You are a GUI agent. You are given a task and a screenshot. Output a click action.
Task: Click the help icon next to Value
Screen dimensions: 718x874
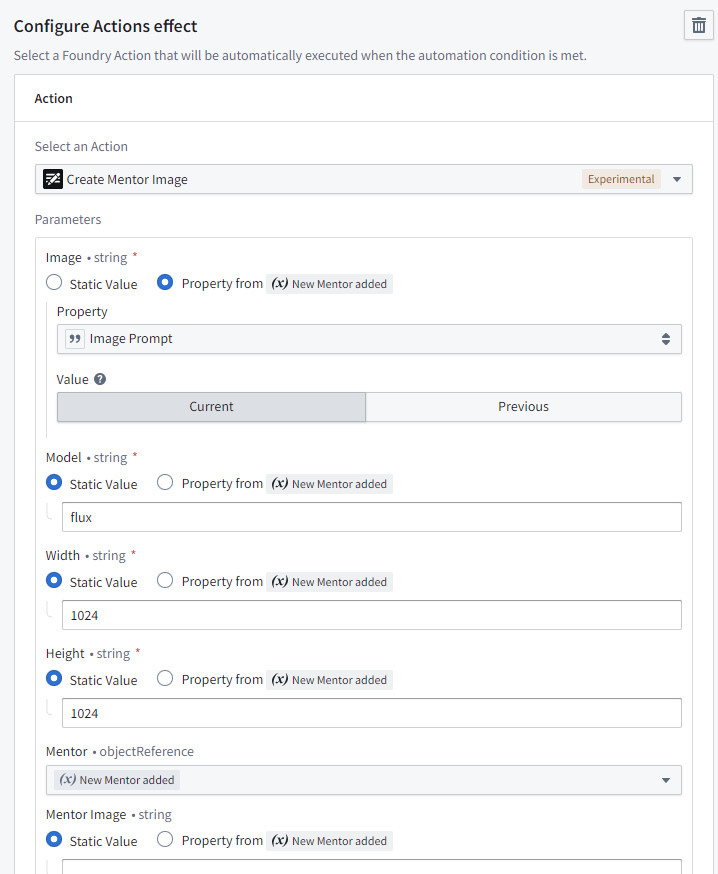pyautogui.click(x=100, y=380)
